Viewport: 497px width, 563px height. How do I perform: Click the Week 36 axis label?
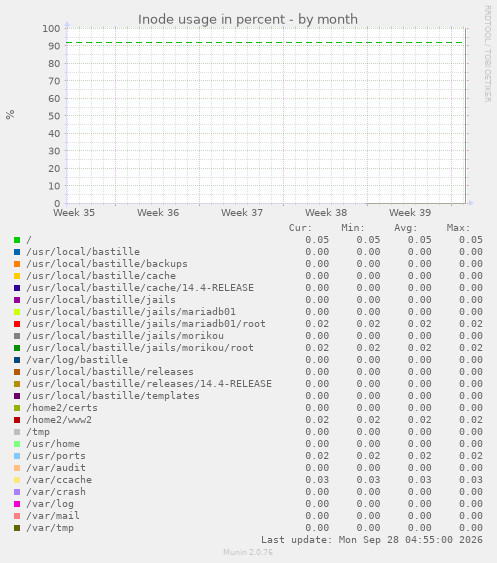click(158, 213)
